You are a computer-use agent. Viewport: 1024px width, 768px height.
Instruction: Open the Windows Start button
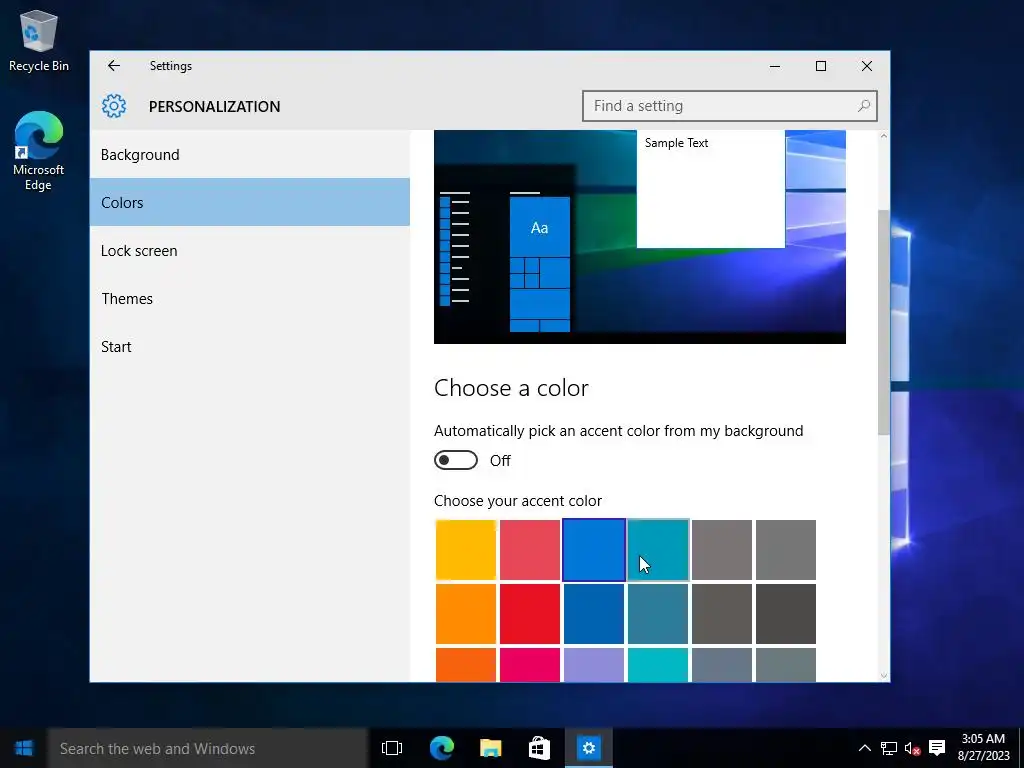tap(24, 748)
